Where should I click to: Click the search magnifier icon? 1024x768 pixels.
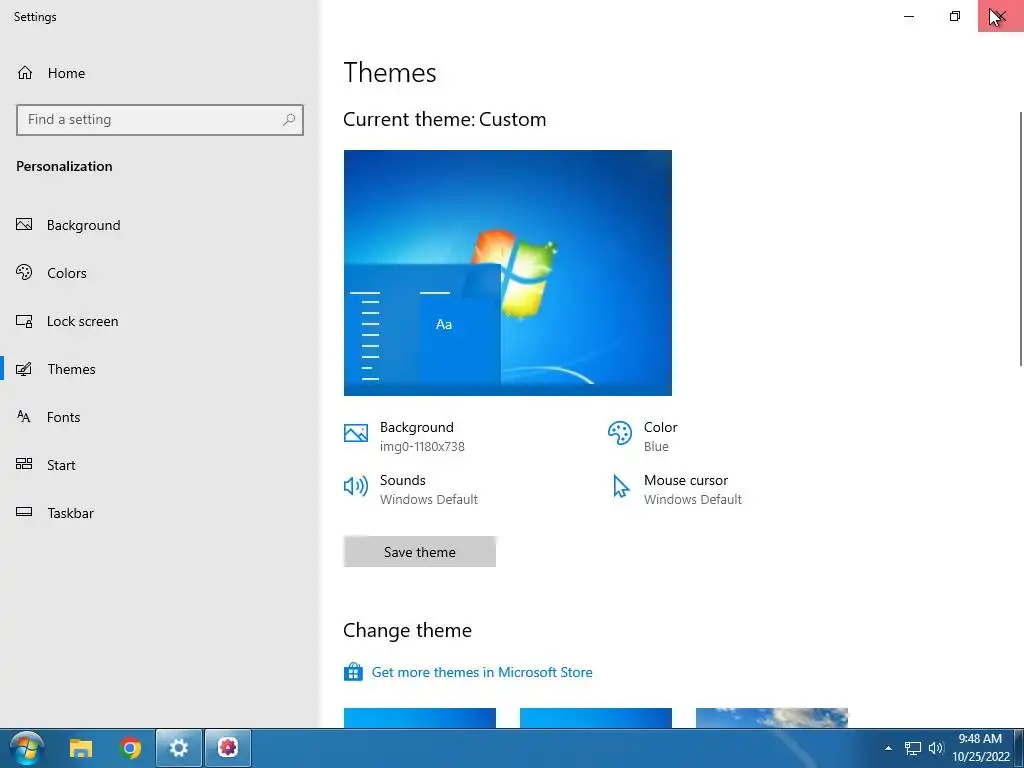coord(289,120)
